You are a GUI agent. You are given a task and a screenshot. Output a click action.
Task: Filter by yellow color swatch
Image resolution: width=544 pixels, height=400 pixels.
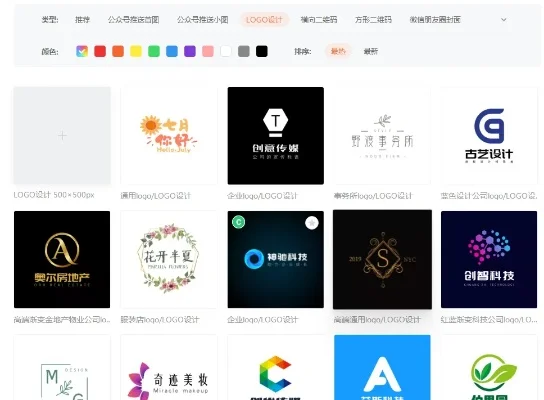click(x=136, y=51)
